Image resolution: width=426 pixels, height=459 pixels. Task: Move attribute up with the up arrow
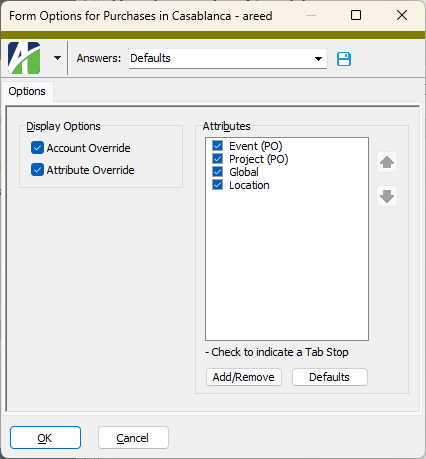point(387,162)
